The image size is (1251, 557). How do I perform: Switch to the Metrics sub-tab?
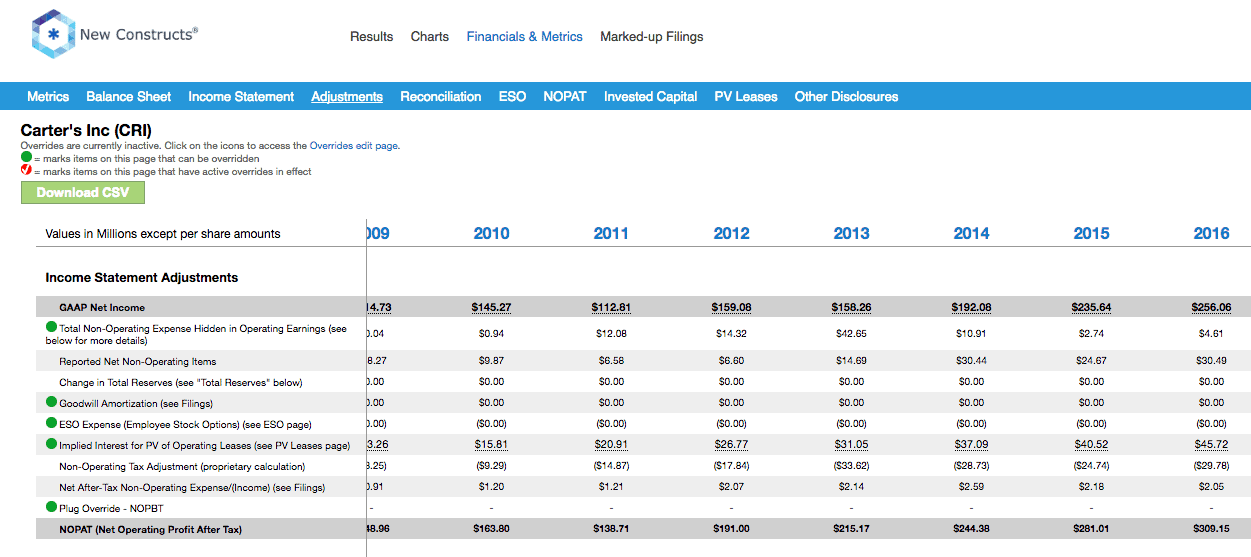coord(48,96)
